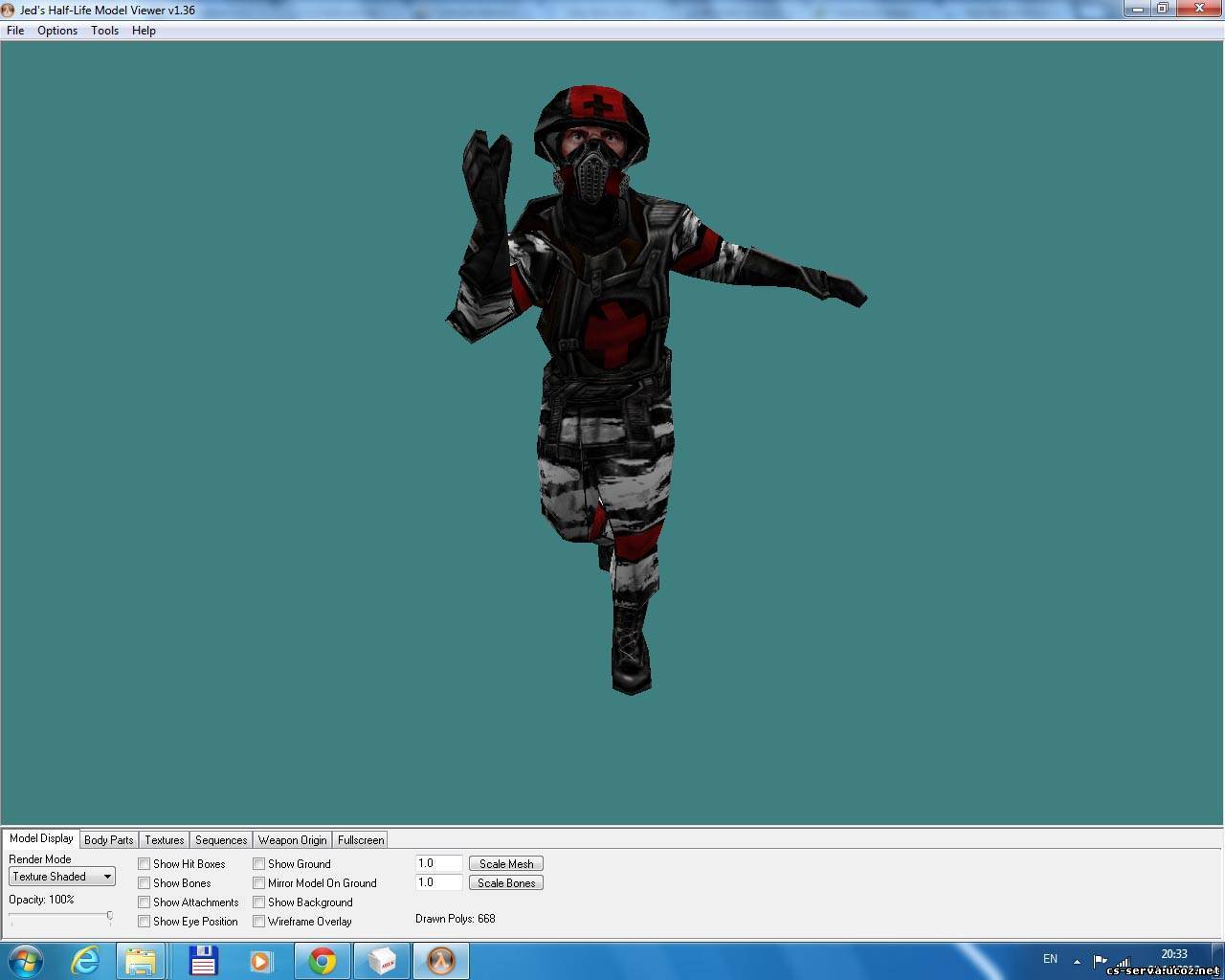Click the Scale Bones button
1225x980 pixels.
[506, 883]
